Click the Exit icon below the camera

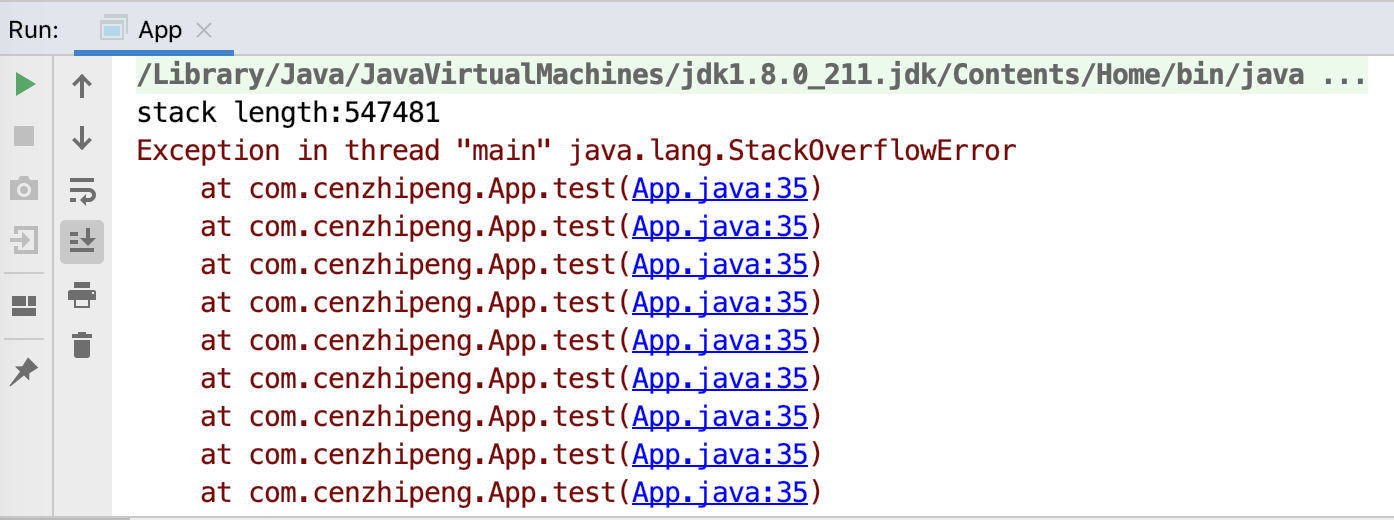(x=25, y=240)
